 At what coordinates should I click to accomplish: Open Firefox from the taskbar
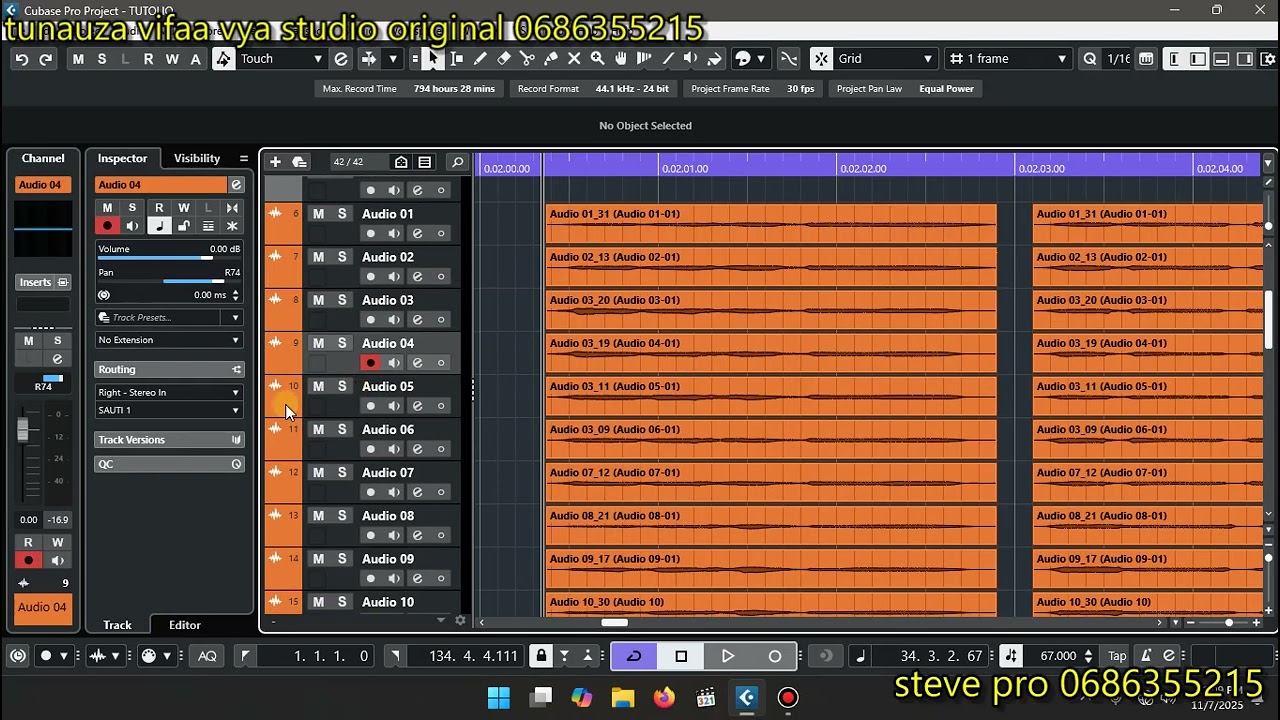pyautogui.click(x=664, y=697)
